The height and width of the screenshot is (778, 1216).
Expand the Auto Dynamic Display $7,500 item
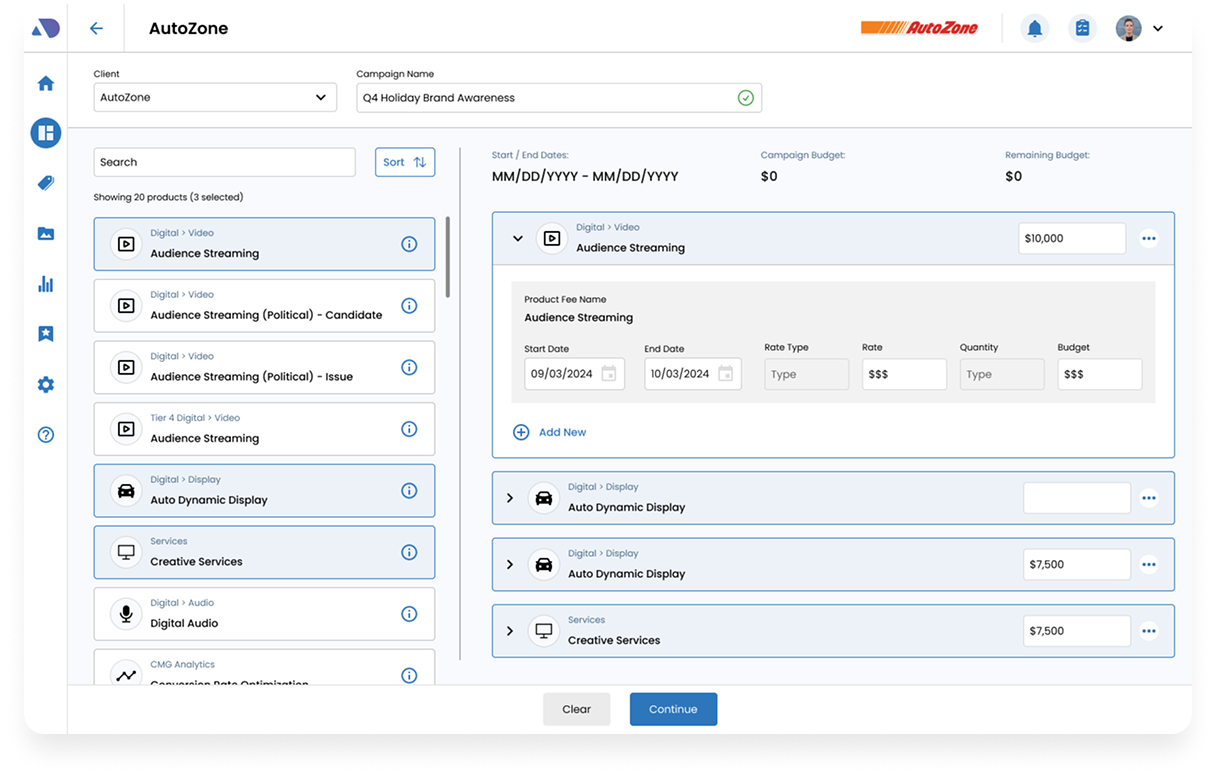pos(510,564)
